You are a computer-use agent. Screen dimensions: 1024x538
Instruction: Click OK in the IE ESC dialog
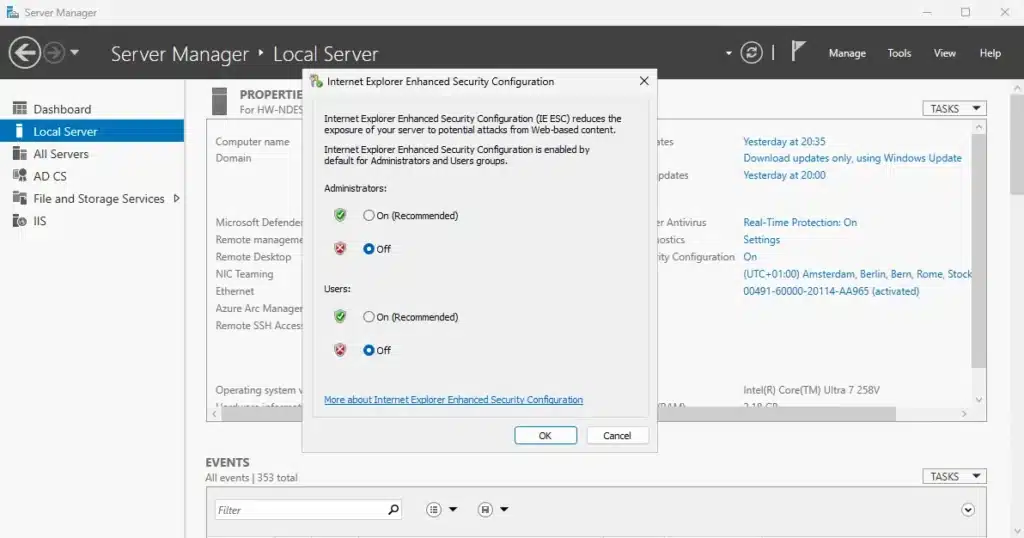point(545,435)
